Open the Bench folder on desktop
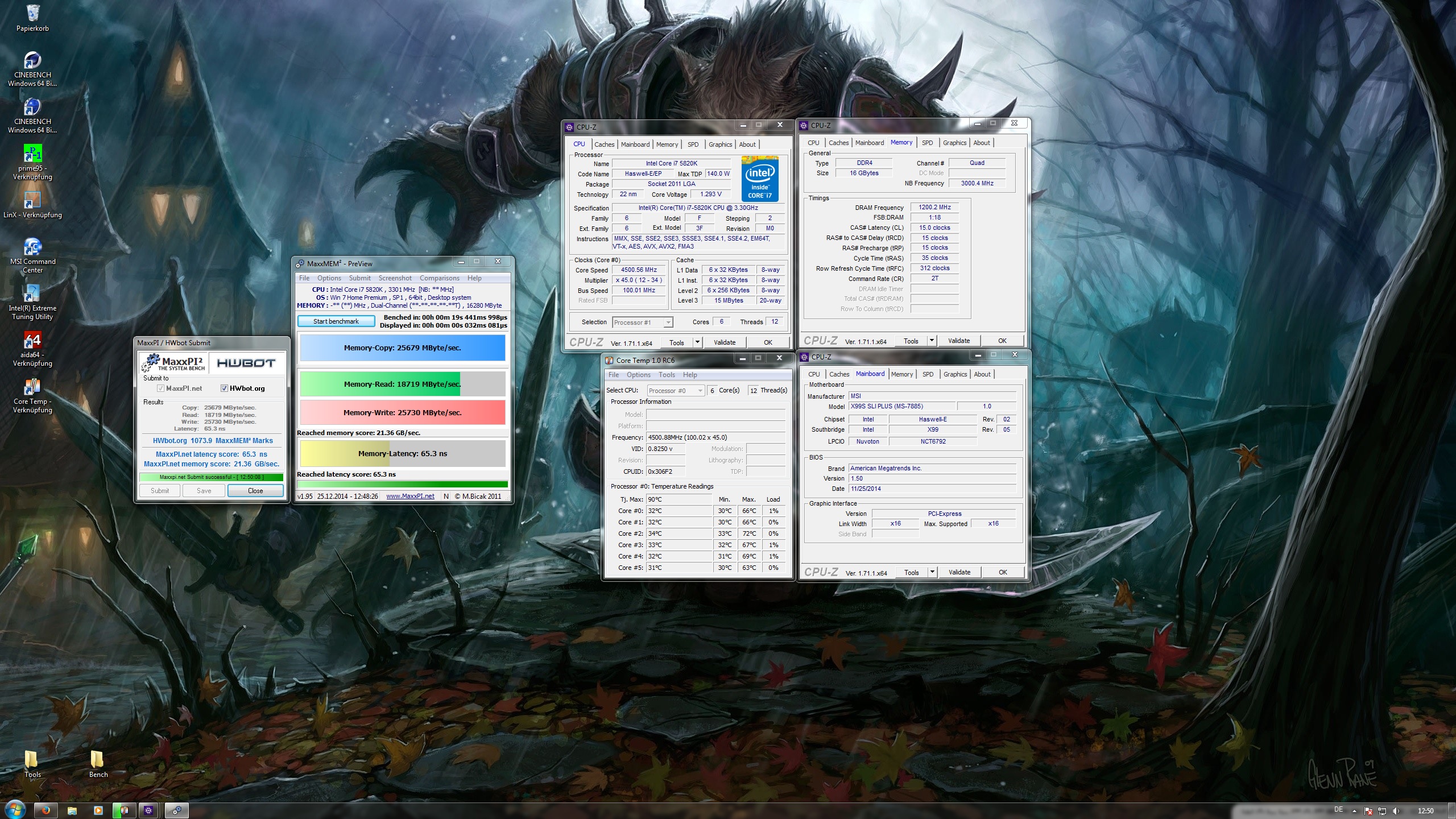The height and width of the screenshot is (819, 1456). (x=98, y=760)
